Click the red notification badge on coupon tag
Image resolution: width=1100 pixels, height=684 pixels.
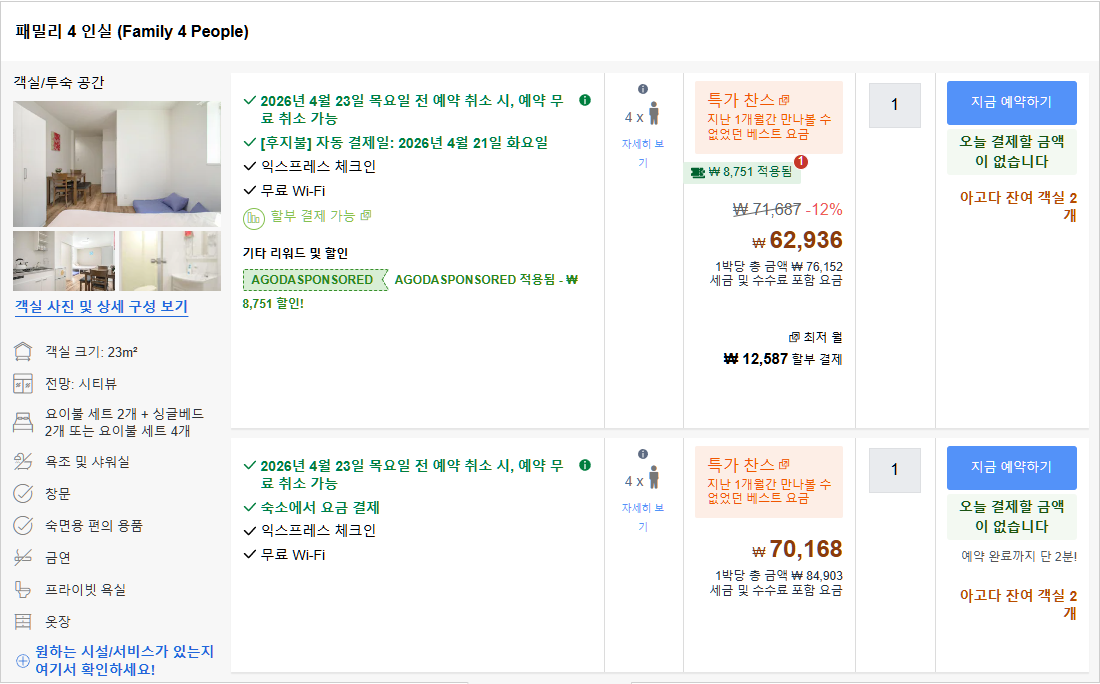800,162
